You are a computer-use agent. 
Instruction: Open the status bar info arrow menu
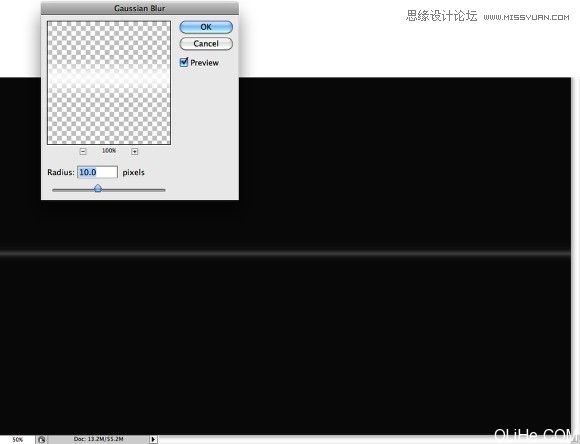[153, 440]
